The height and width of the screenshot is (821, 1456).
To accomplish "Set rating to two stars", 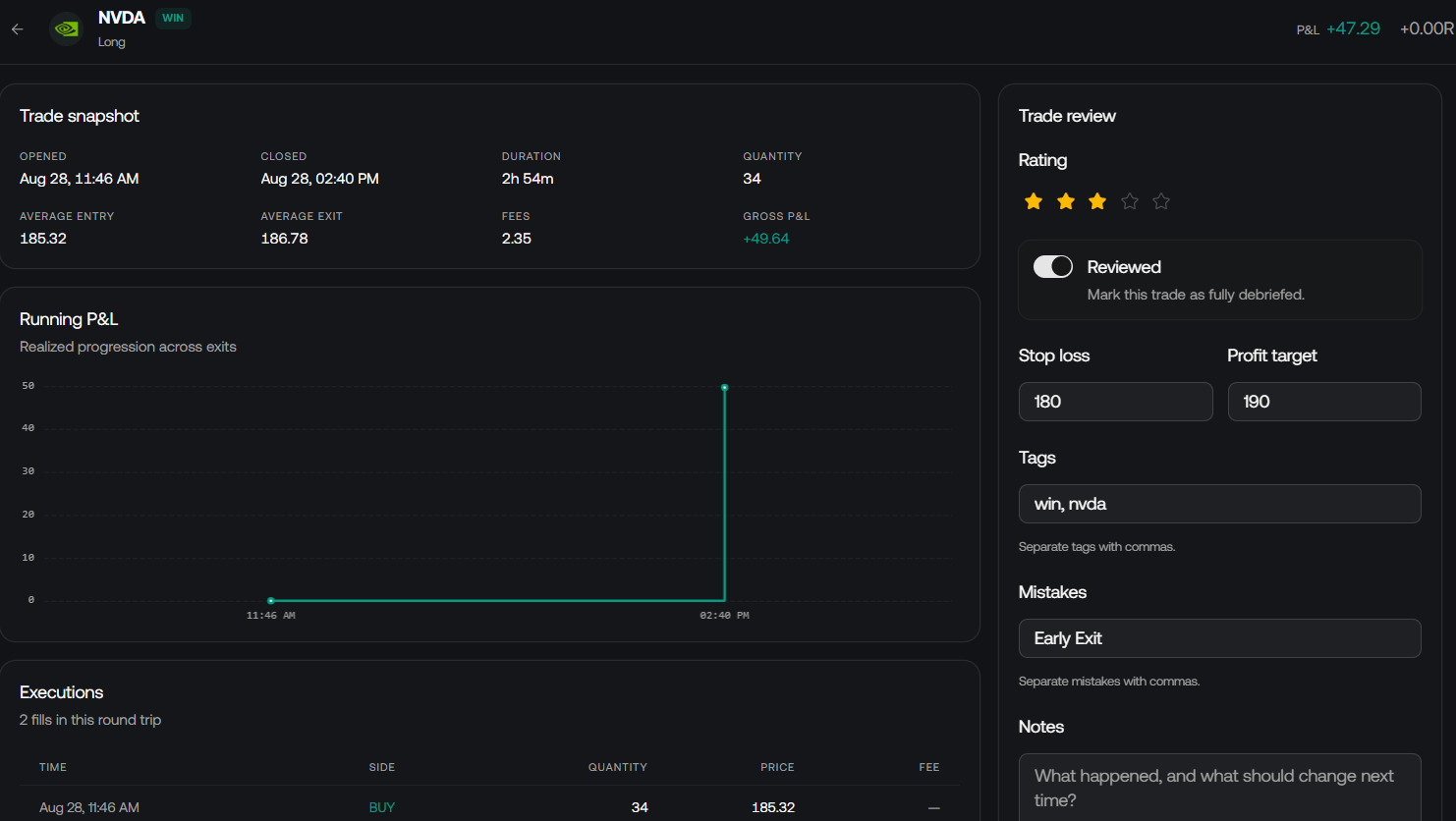I will coord(1066,201).
